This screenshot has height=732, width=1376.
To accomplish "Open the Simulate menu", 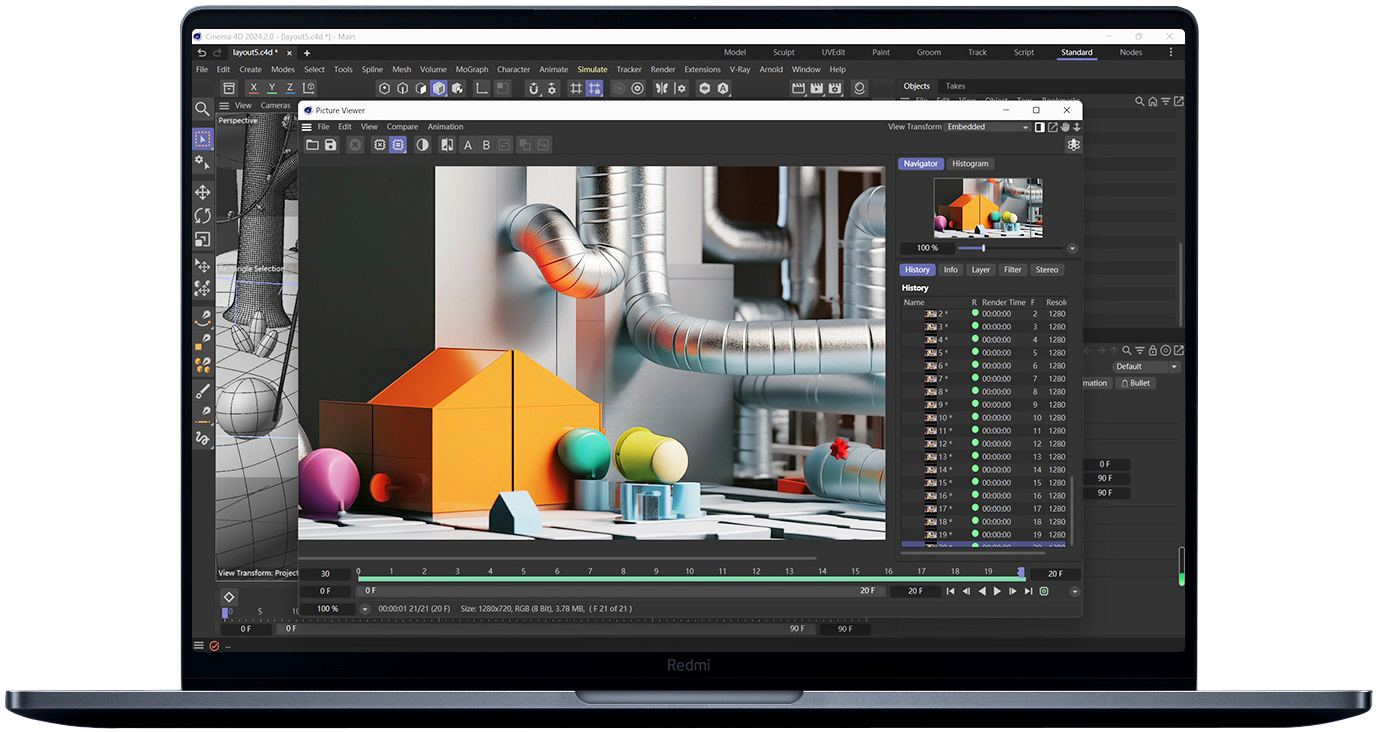I will point(592,69).
